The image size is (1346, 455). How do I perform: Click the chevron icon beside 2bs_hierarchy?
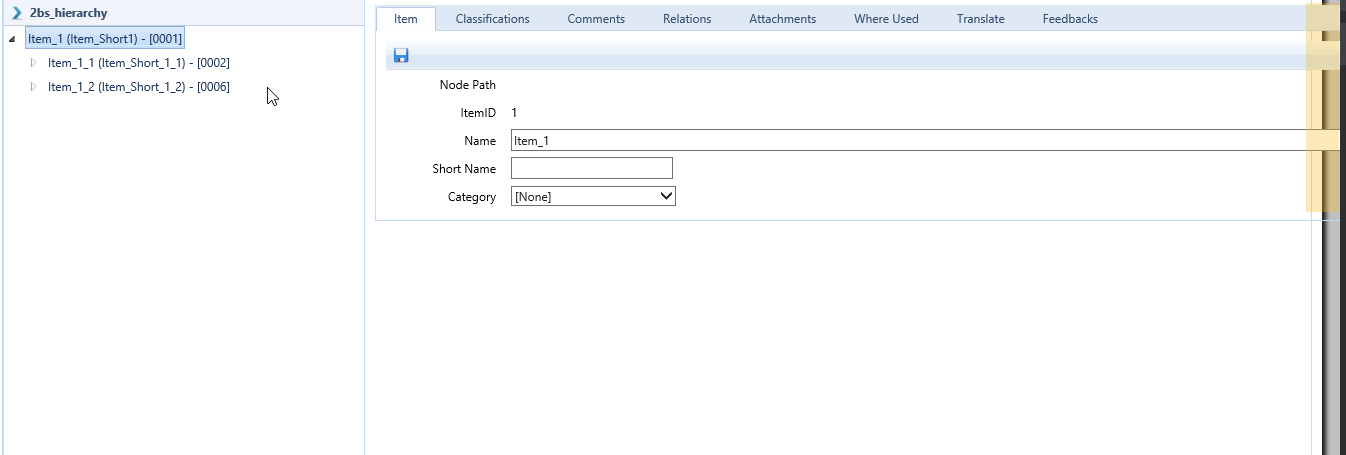tap(16, 13)
